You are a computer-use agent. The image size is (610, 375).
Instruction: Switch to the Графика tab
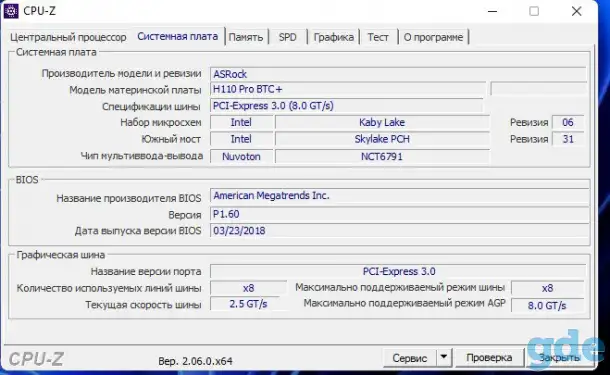tap(333, 37)
